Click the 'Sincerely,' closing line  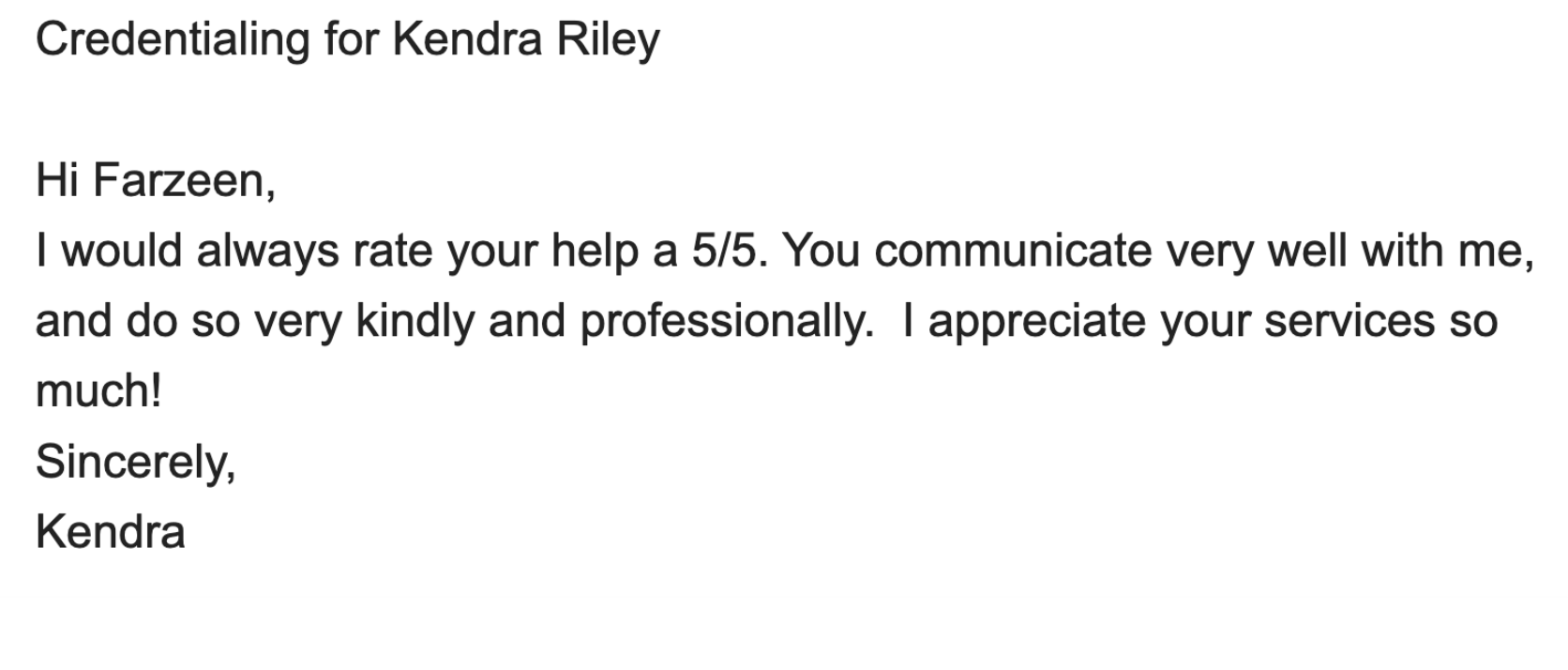point(135,462)
